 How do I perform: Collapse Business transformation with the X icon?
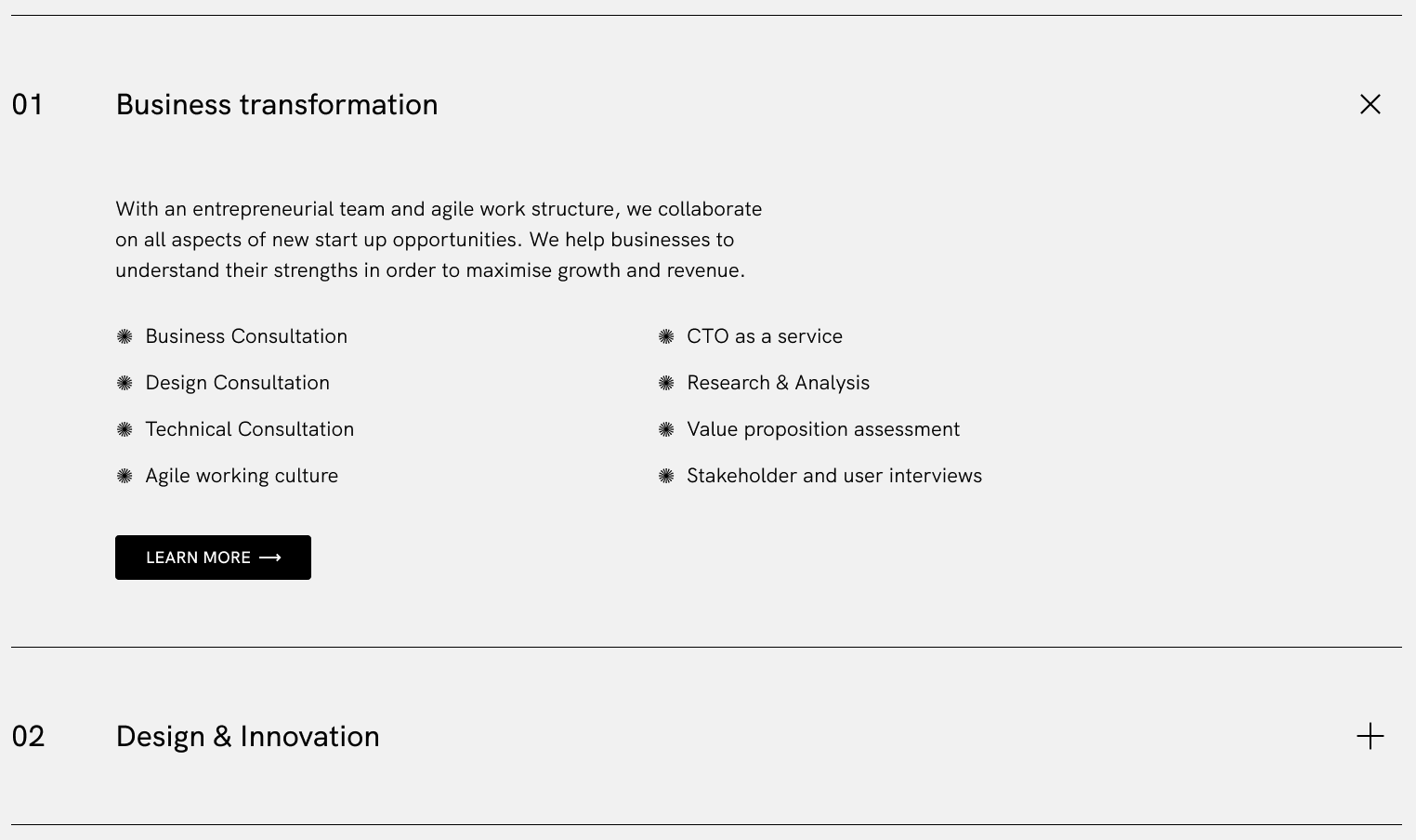tap(1370, 104)
